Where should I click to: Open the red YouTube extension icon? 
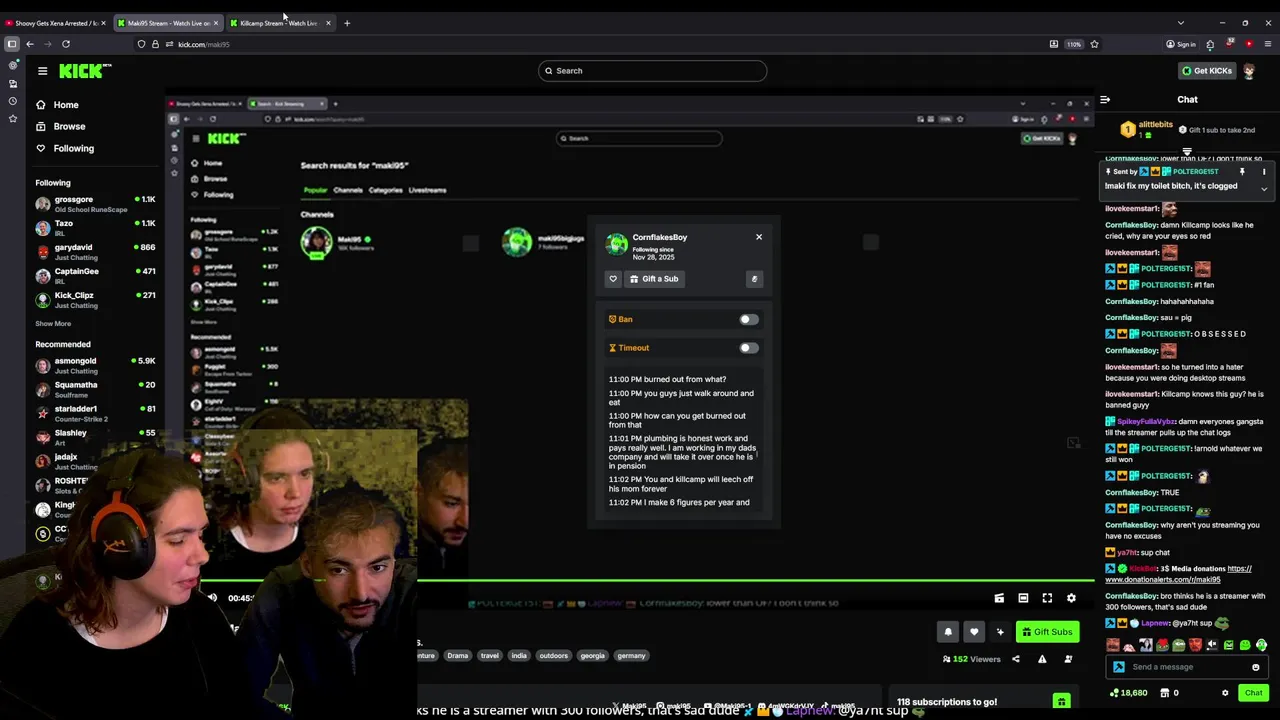pyautogui.click(x=1248, y=44)
